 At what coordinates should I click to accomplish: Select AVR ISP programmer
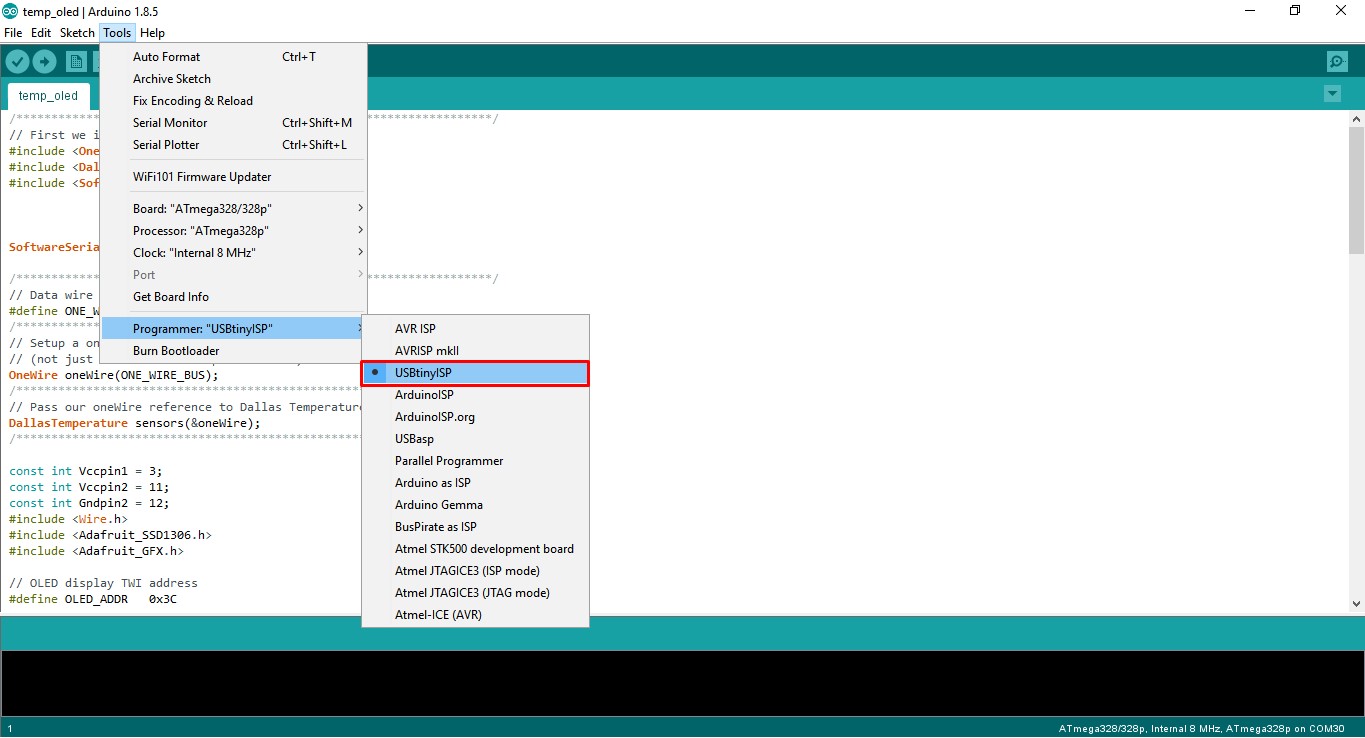pyautogui.click(x=475, y=329)
